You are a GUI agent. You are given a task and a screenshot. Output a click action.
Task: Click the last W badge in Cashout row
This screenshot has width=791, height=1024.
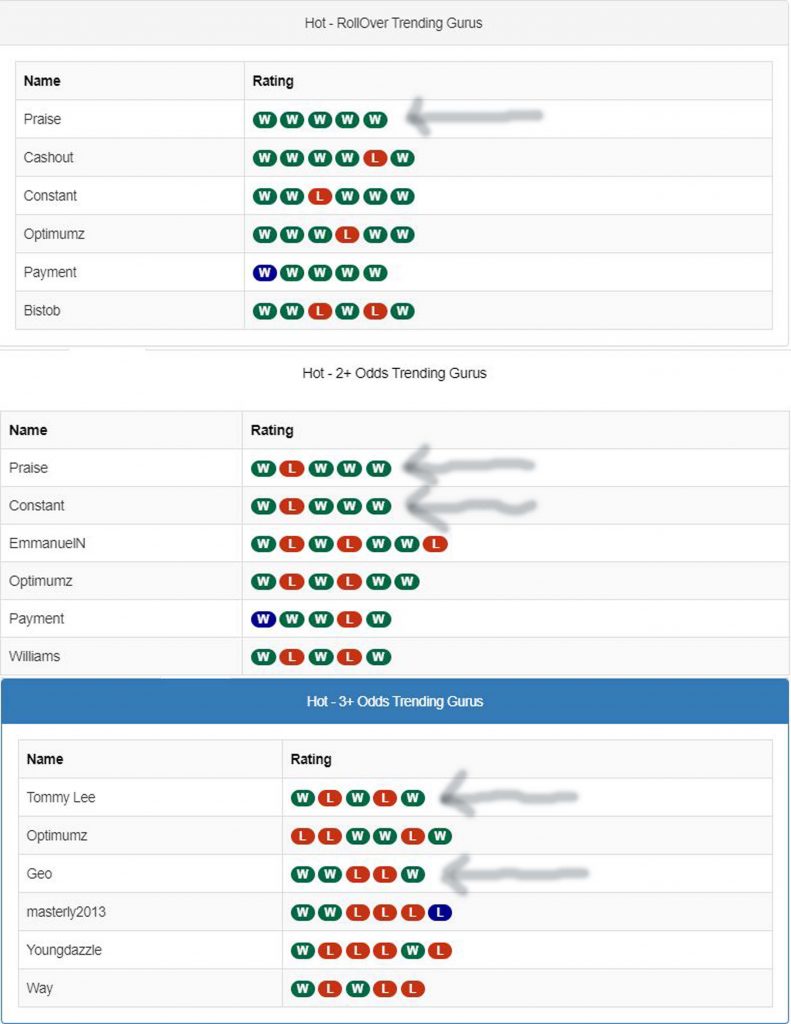tap(402, 158)
